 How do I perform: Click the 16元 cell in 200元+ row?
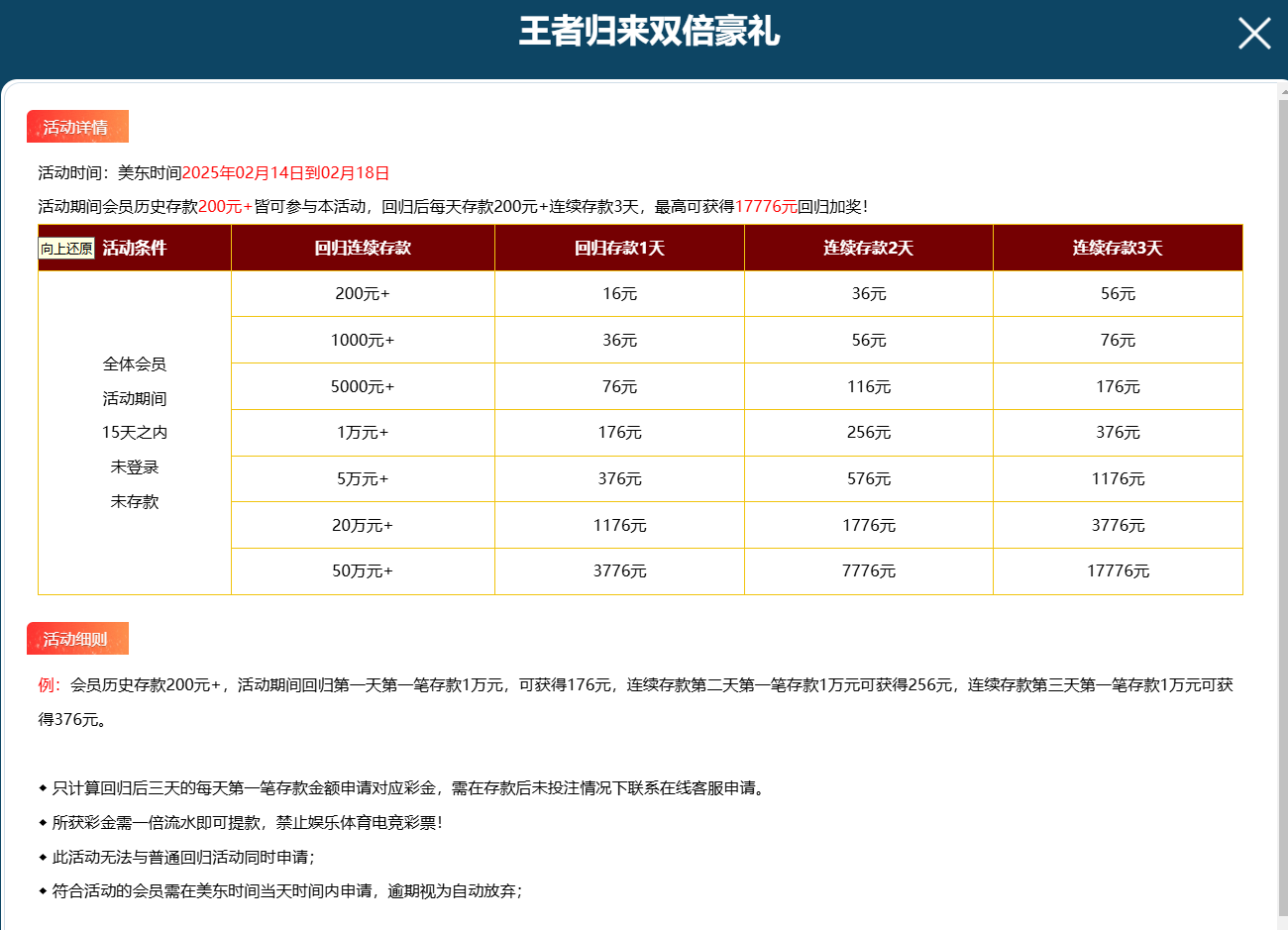click(619, 294)
